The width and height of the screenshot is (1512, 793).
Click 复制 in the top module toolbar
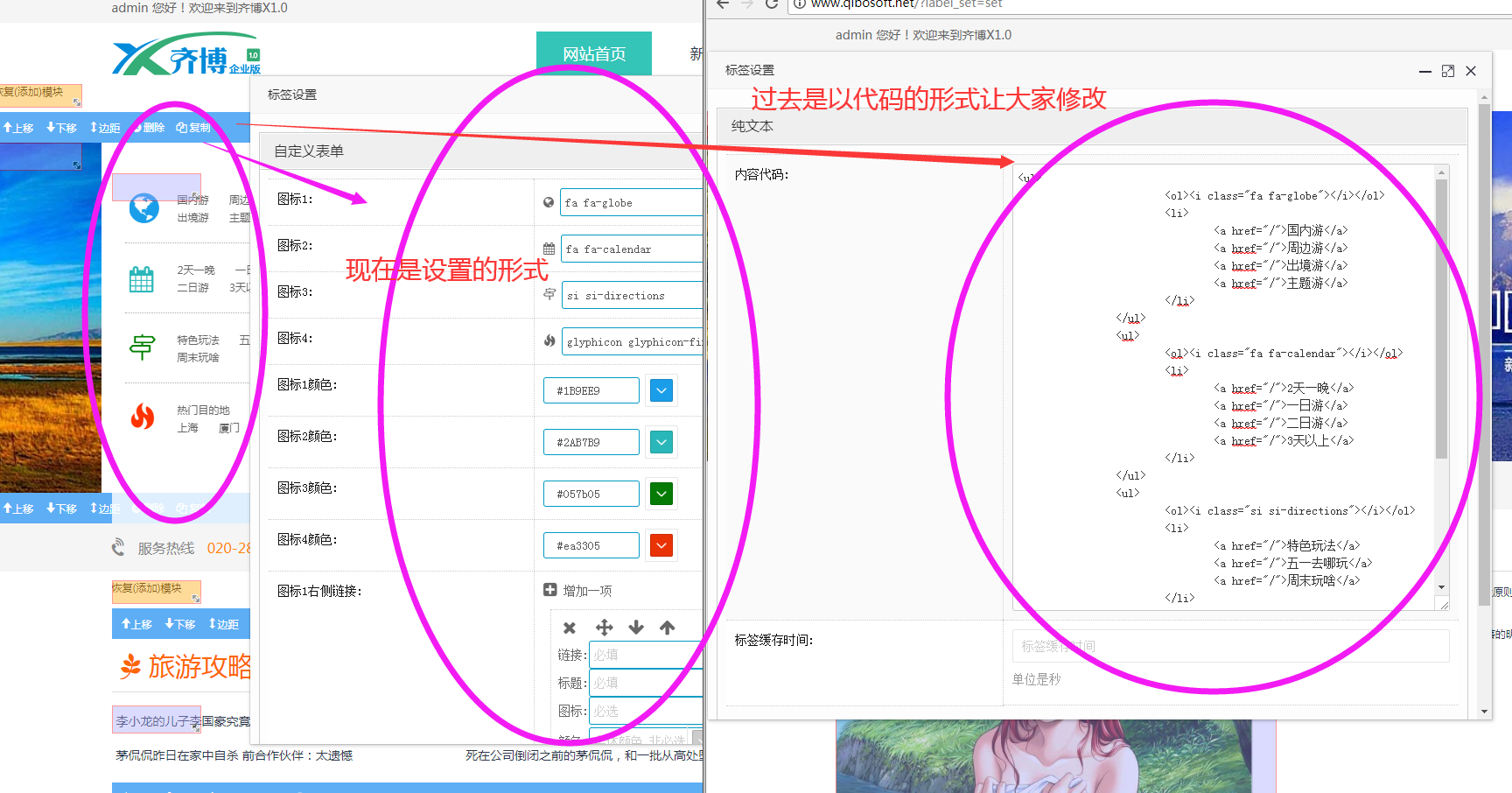[x=193, y=128]
